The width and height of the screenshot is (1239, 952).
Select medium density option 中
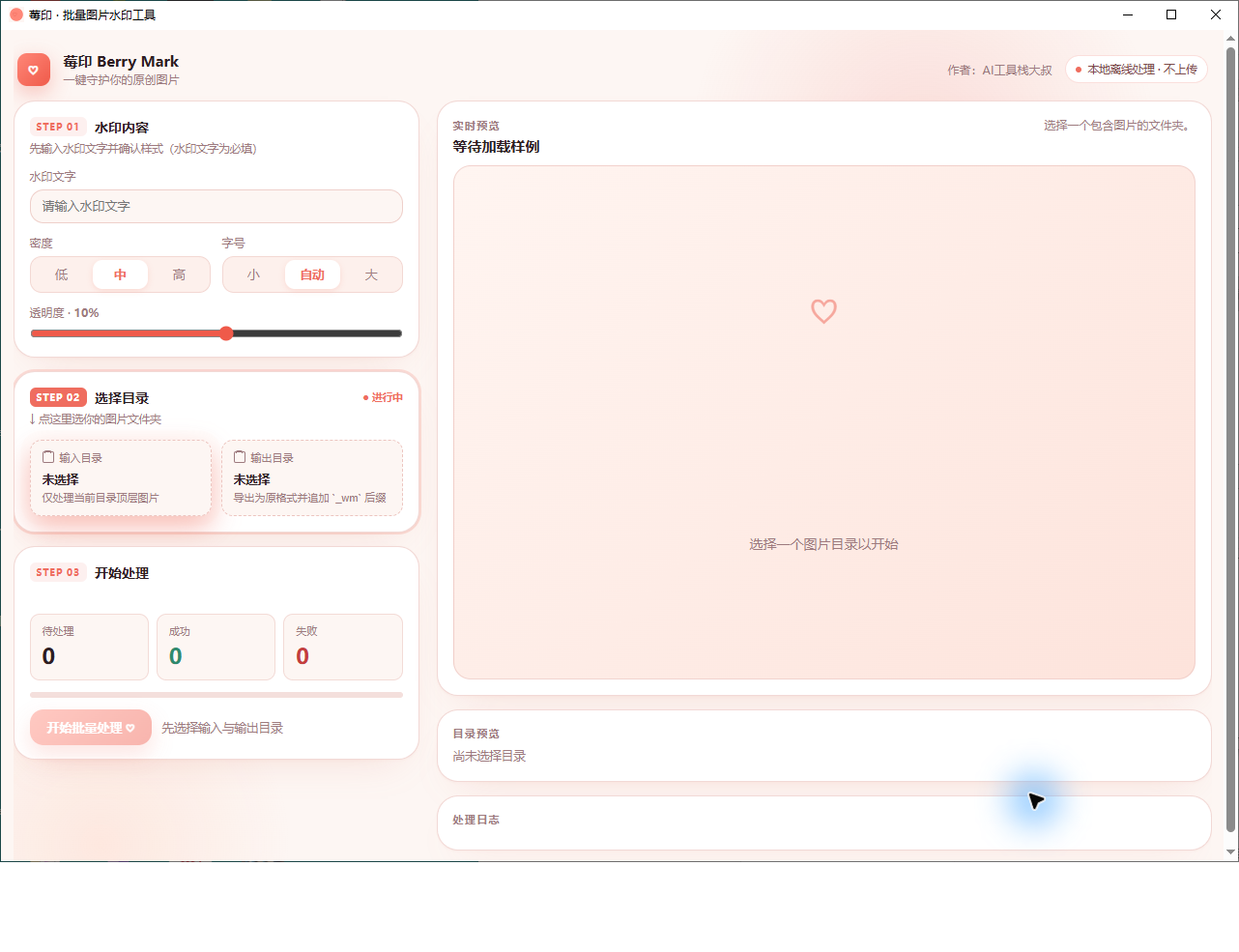click(x=120, y=274)
